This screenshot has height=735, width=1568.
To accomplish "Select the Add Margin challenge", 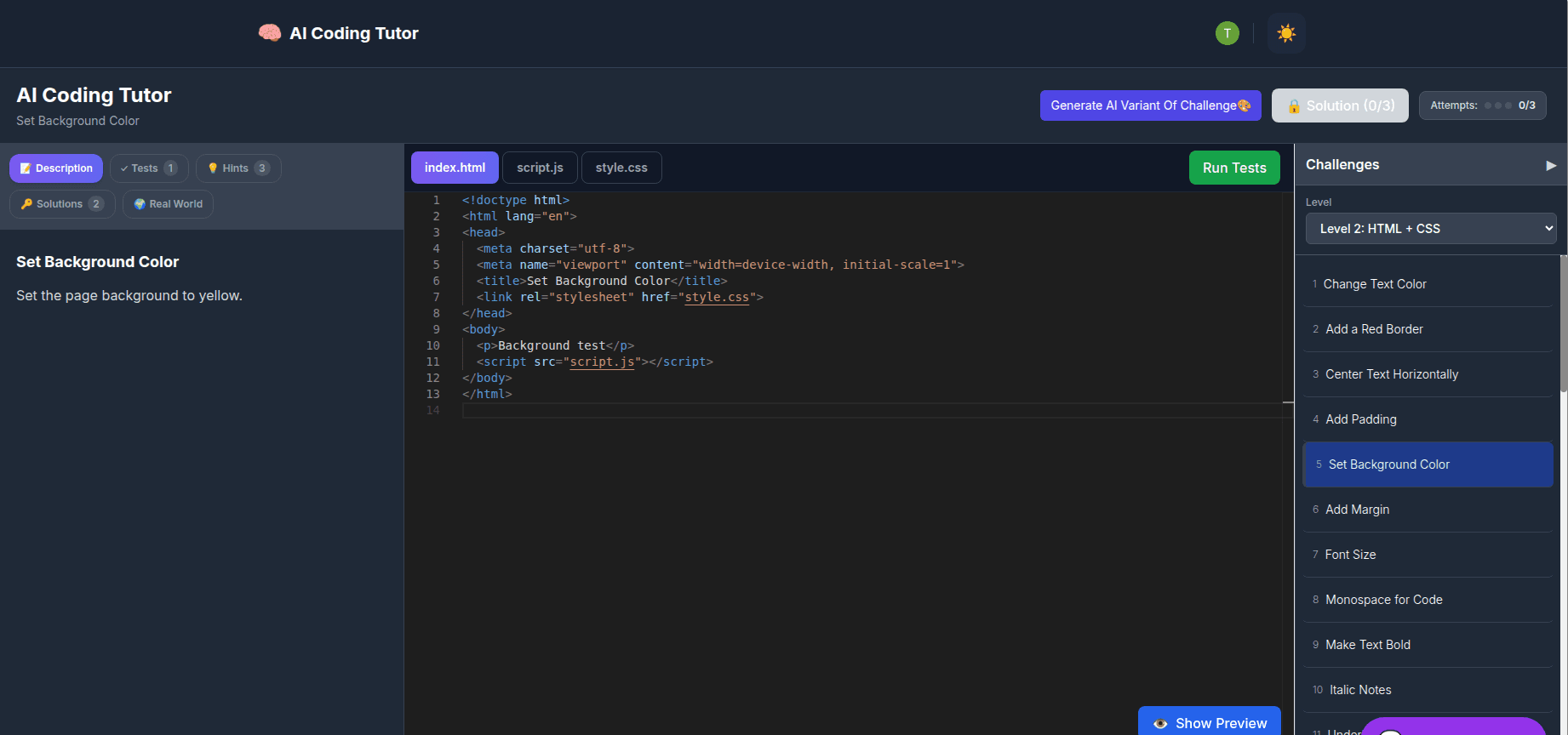I will tap(1428, 510).
